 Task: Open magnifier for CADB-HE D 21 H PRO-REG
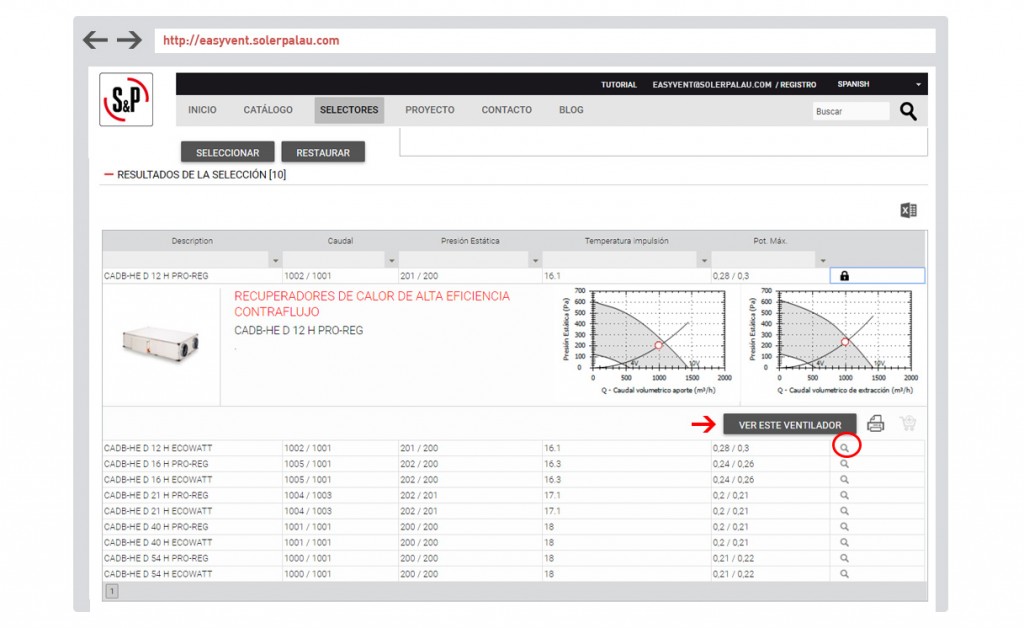pos(844,495)
